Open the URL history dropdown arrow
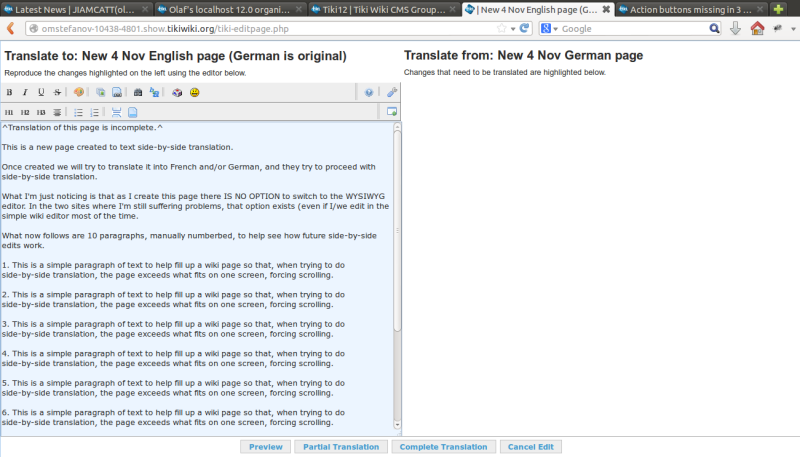Screen dimensions: 800x457 (513, 29)
